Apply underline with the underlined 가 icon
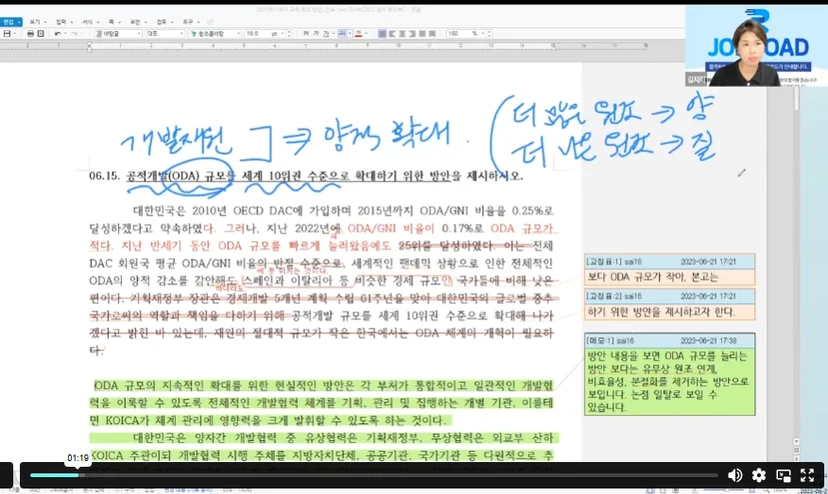 click(x=326, y=33)
